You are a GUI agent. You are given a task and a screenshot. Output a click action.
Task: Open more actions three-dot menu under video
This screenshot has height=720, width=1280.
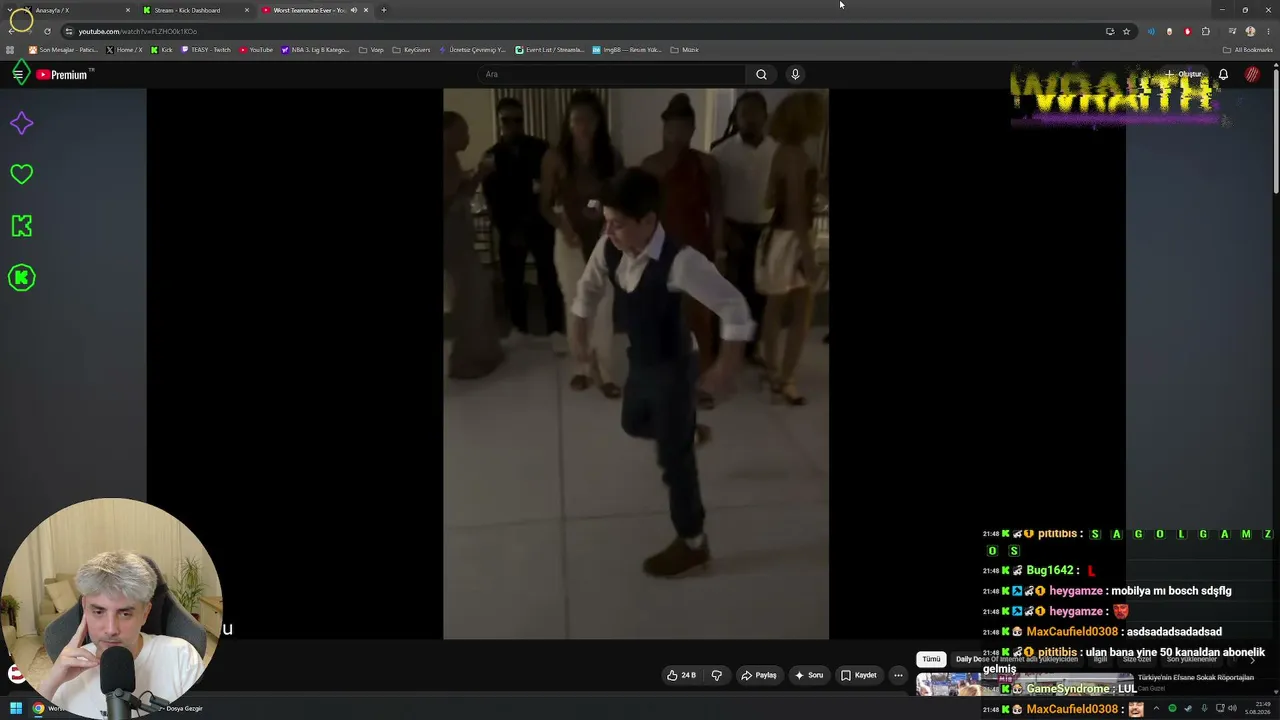point(898,675)
